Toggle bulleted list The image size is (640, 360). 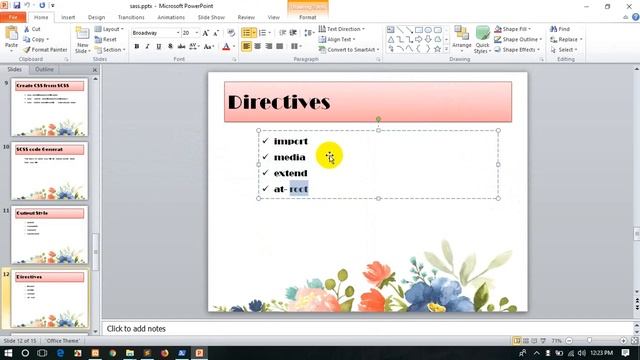tap(247, 33)
